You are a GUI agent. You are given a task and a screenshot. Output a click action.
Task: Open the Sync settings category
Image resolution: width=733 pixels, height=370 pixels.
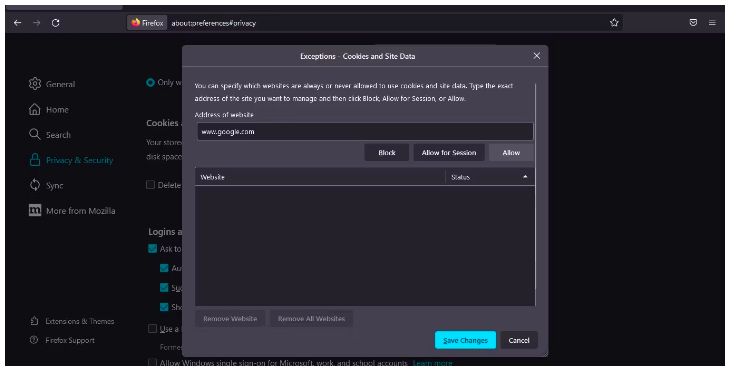pyautogui.click(x=55, y=186)
